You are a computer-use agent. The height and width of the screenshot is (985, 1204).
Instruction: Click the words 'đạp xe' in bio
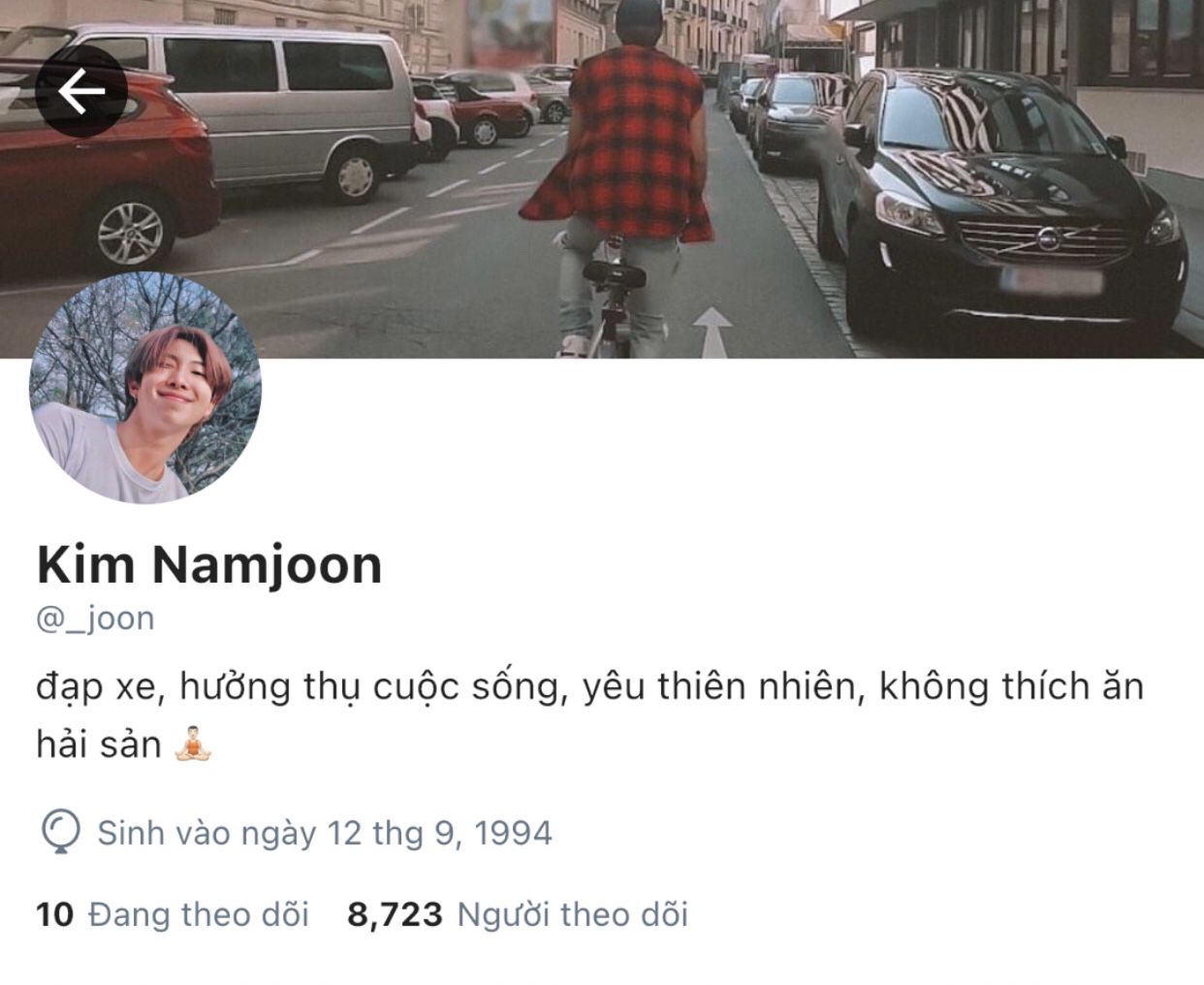(x=95, y=686)
